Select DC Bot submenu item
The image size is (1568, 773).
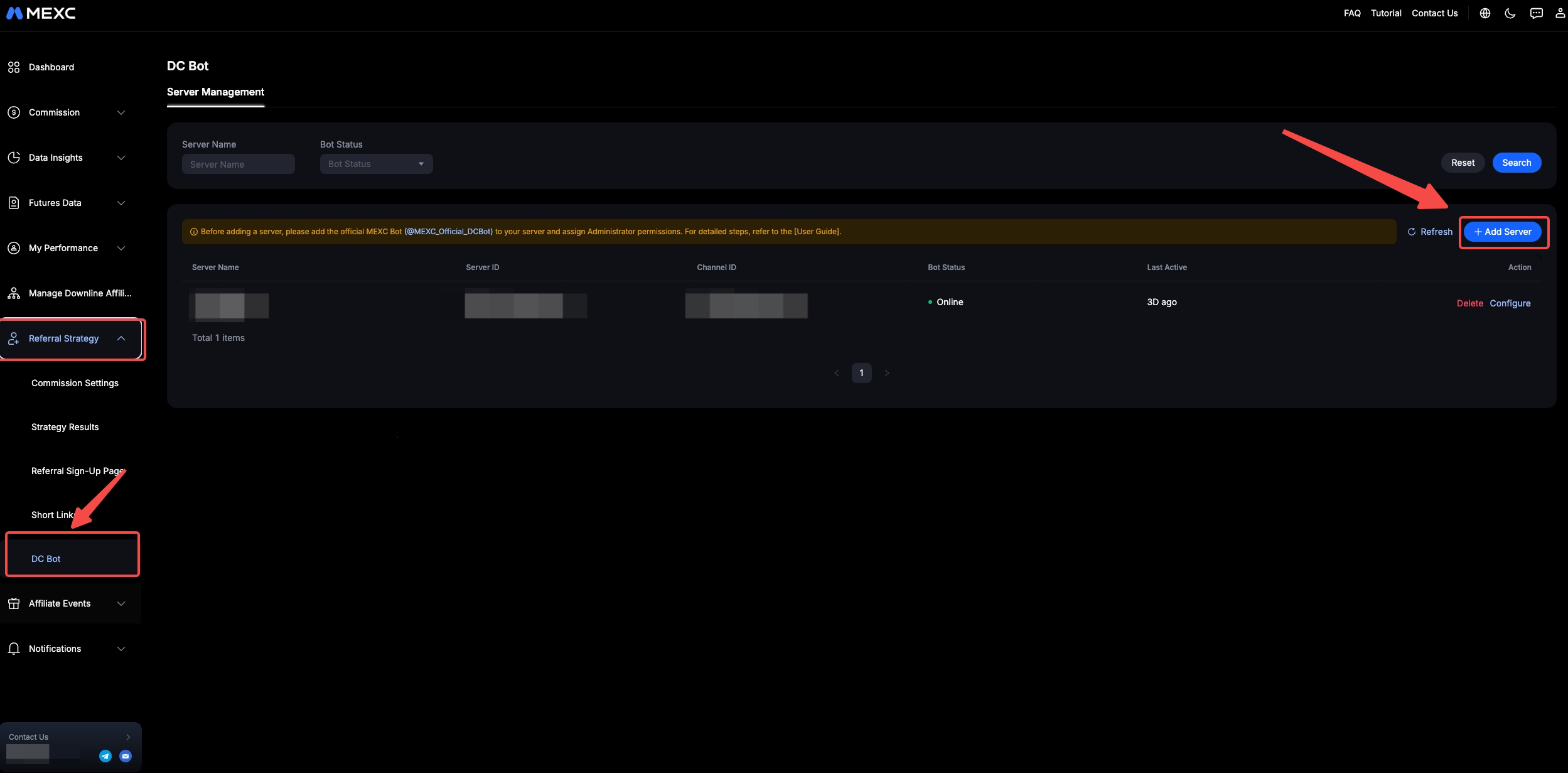click(x=46, y=559)
